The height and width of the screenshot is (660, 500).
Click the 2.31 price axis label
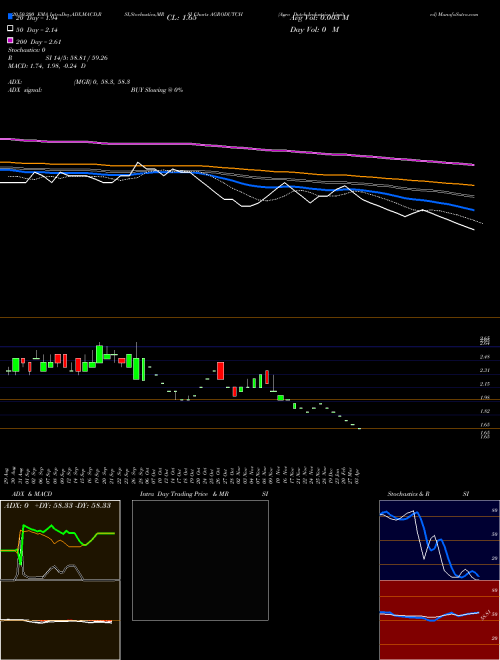(x=485, y=370)
